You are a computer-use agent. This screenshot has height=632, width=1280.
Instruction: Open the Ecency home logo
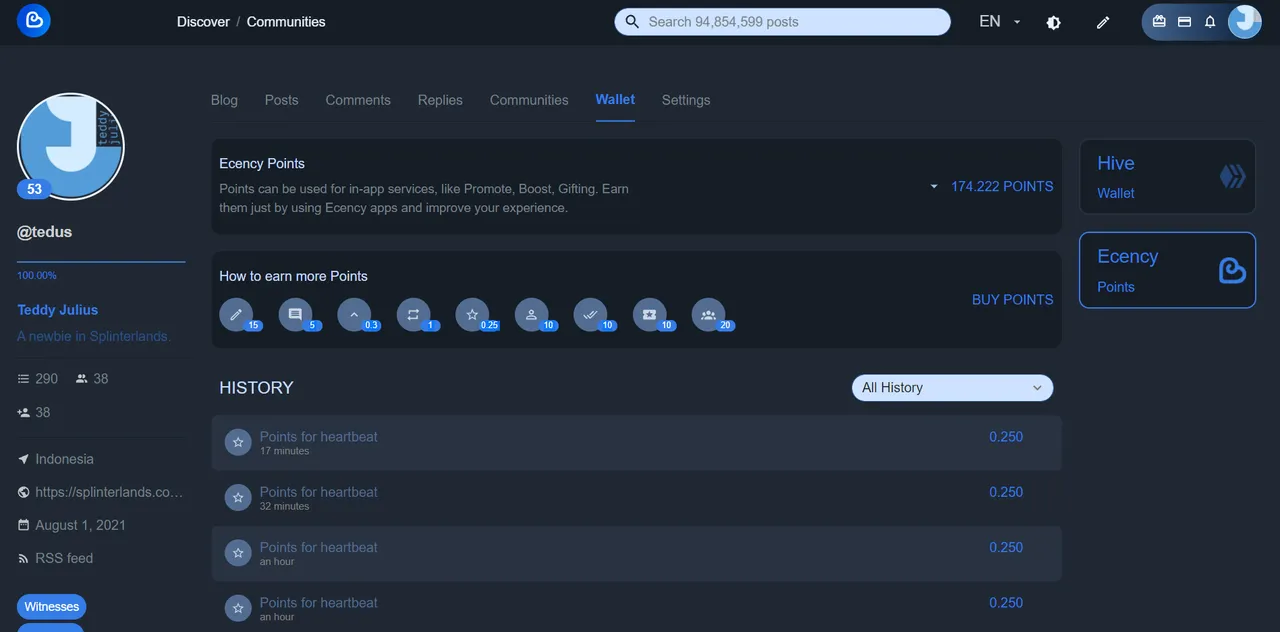coord(33,21)
